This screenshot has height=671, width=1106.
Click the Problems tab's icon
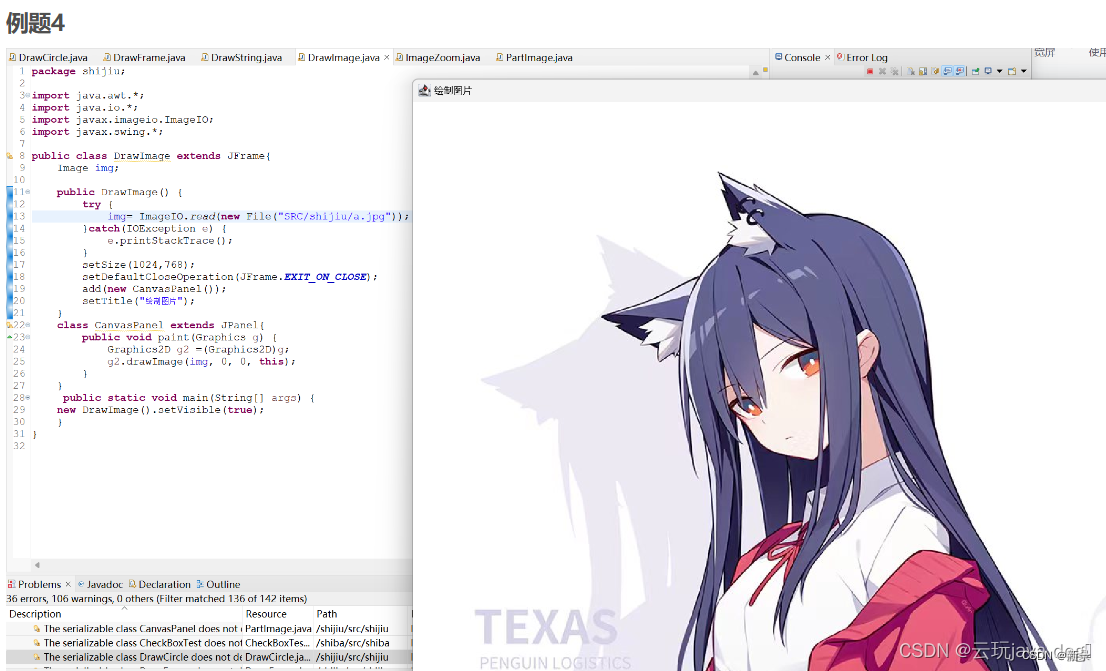point(11,584)
